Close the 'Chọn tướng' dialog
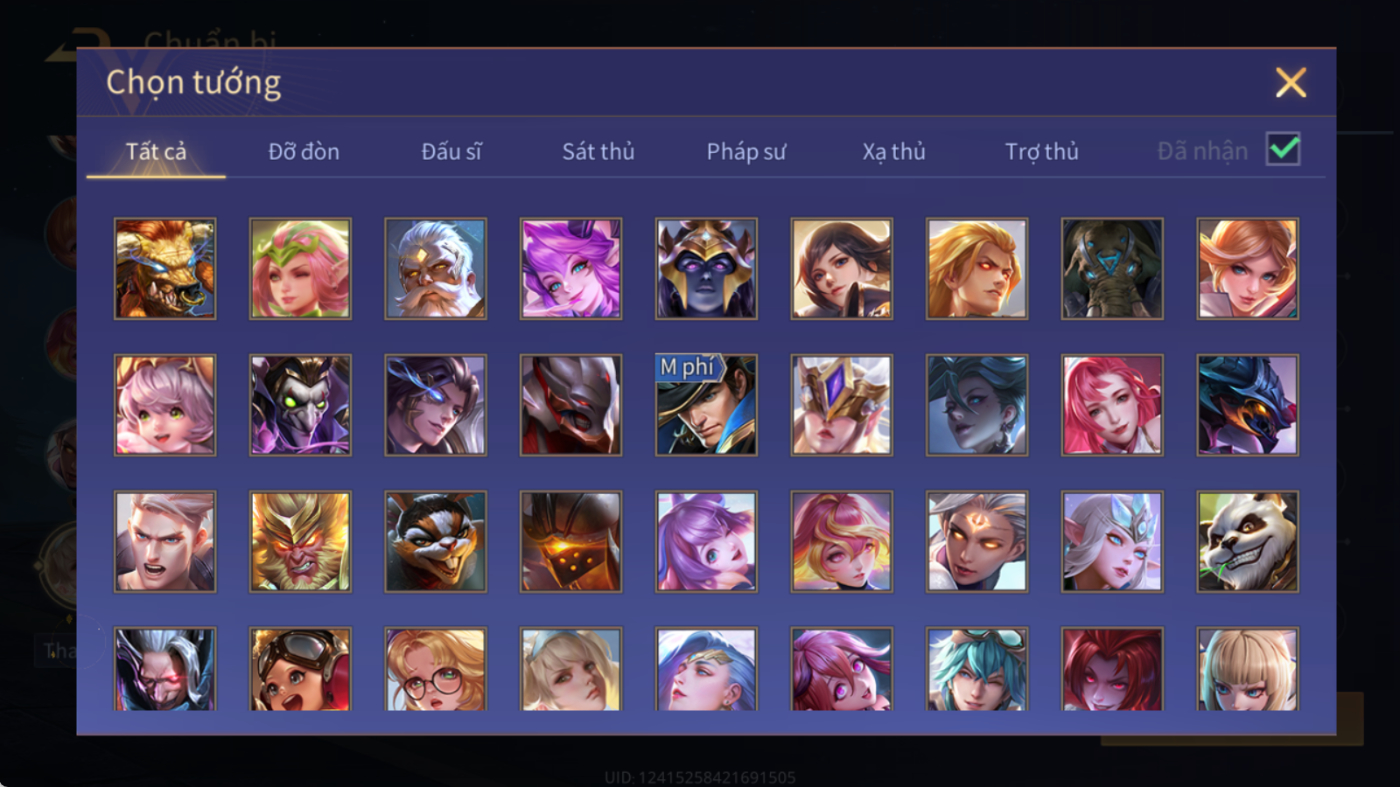Image resolution: width=1400 pixels, height=787 pixels. (1291, 83)
